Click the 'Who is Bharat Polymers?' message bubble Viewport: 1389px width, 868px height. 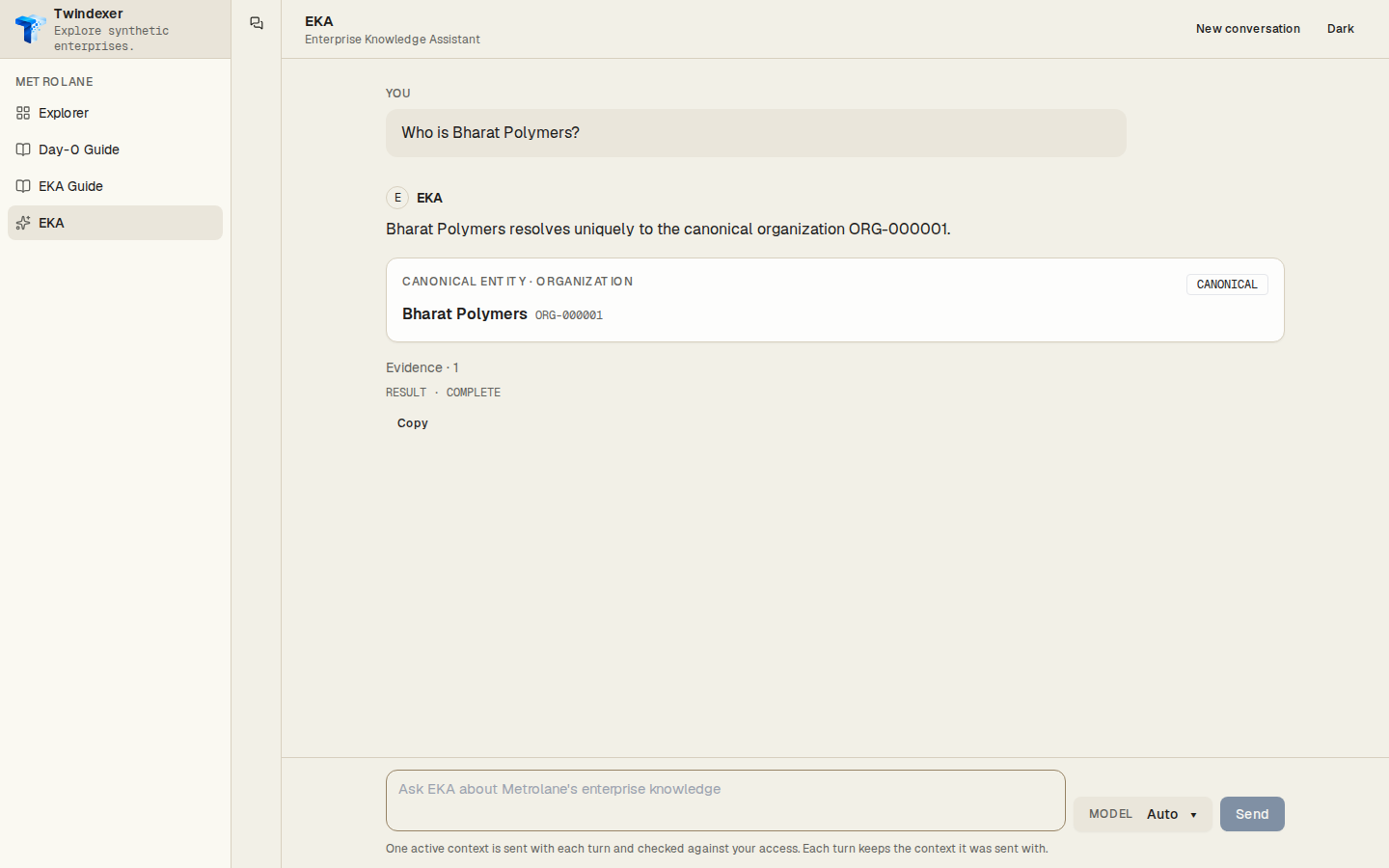click(x=756, y=133)
